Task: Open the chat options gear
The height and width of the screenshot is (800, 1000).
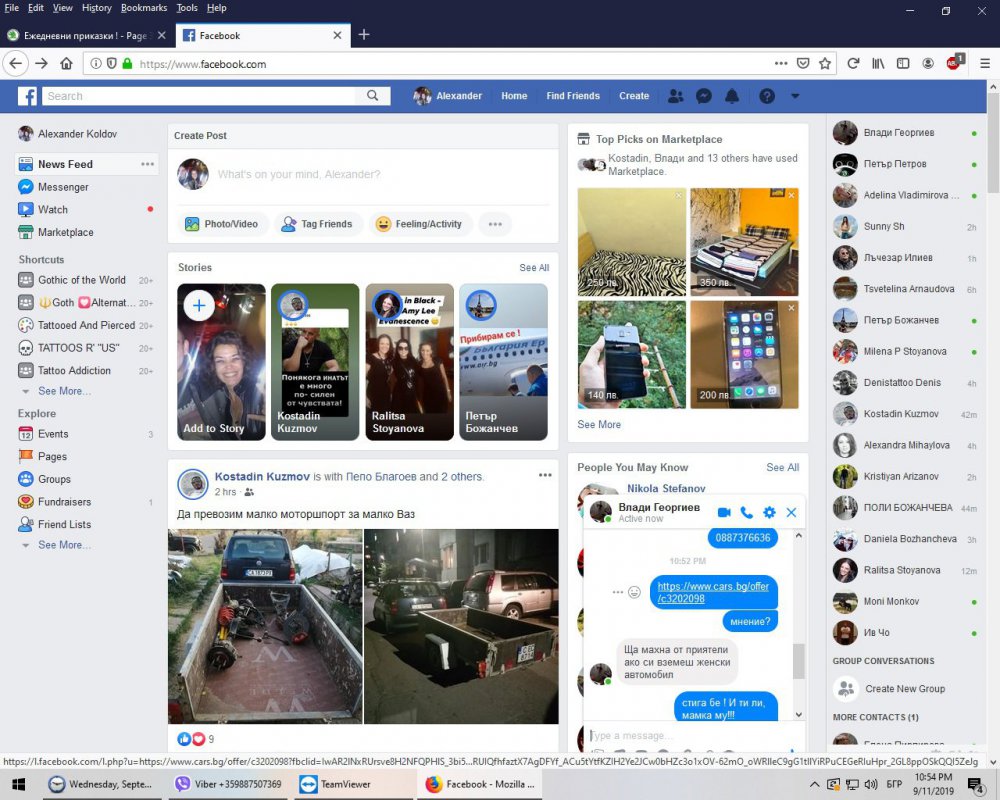Action: [x=769, y=512]
